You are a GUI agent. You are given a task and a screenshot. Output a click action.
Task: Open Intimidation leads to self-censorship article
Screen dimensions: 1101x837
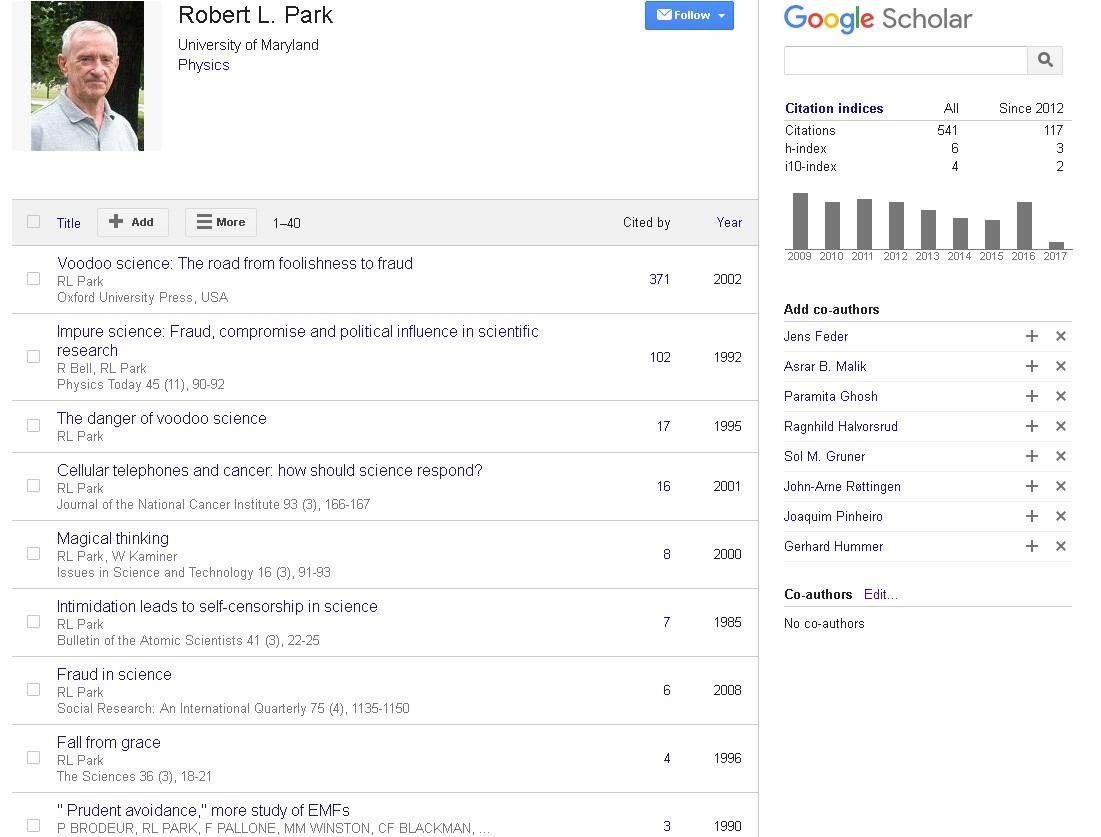(217, 607)
